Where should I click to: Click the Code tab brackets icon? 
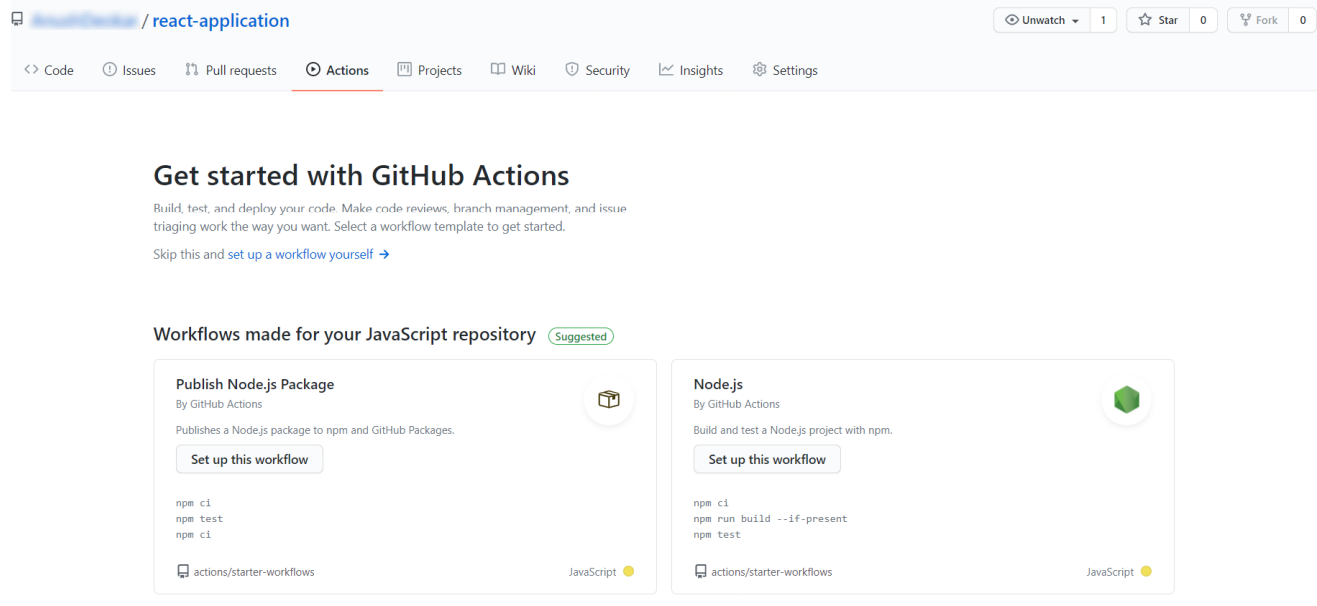click(x=30, y=70)
